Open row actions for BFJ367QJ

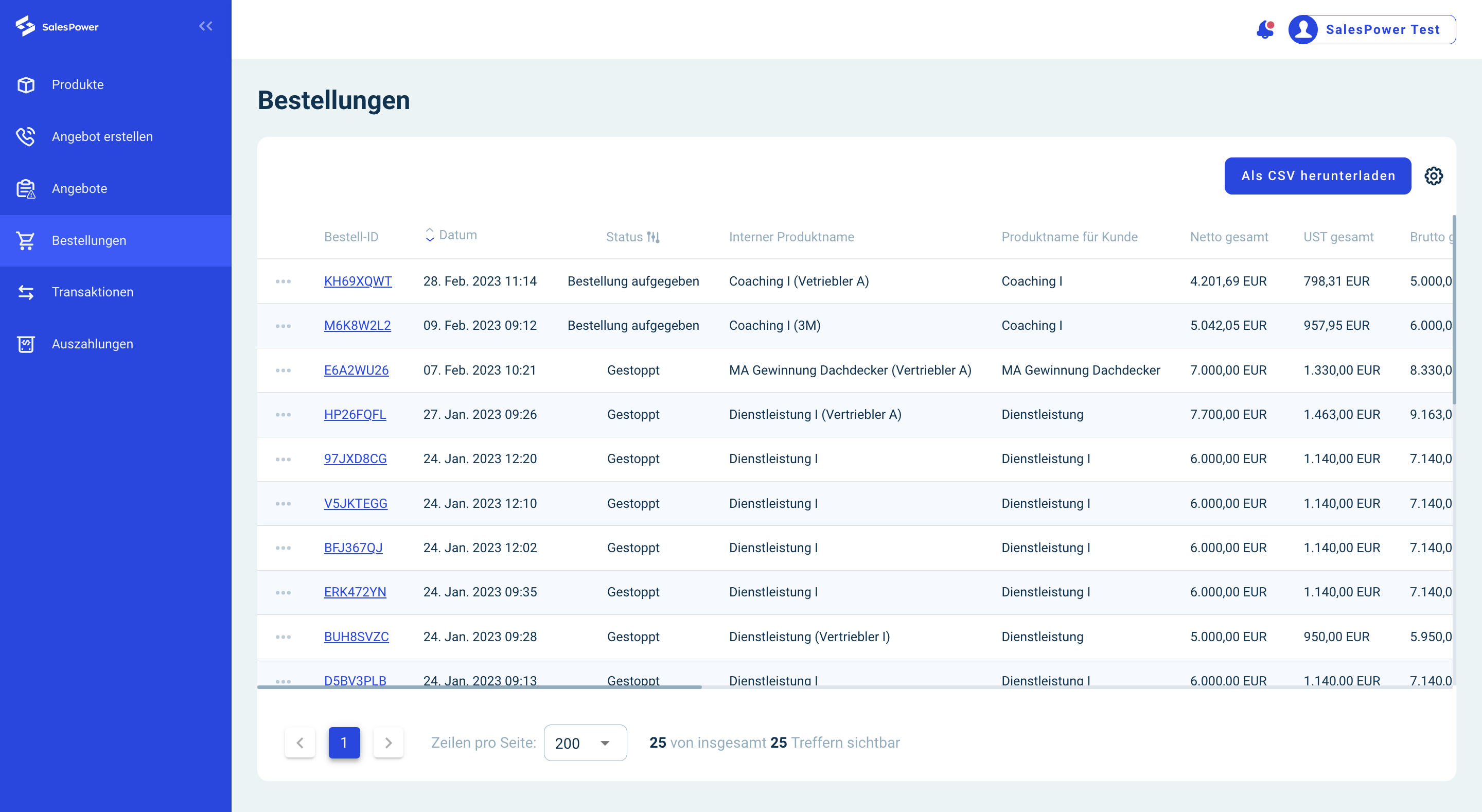(x=283, y=548)
